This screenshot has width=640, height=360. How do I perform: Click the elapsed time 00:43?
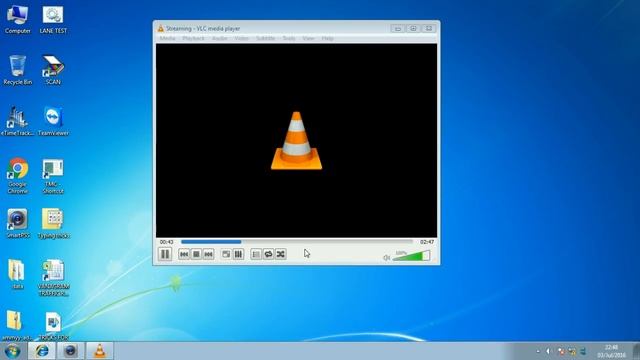pos(166,242)
